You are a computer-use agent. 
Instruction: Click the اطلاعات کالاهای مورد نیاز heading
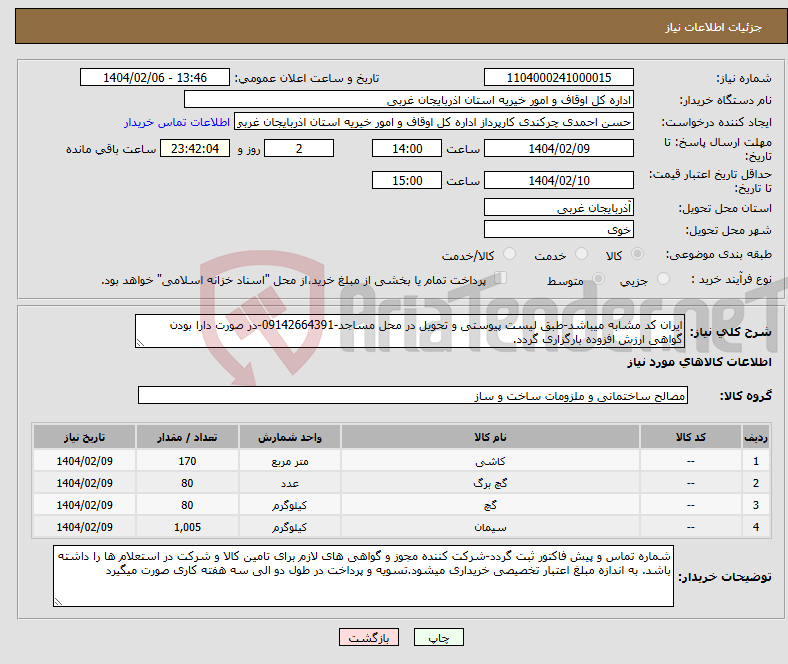coord(699,362)
